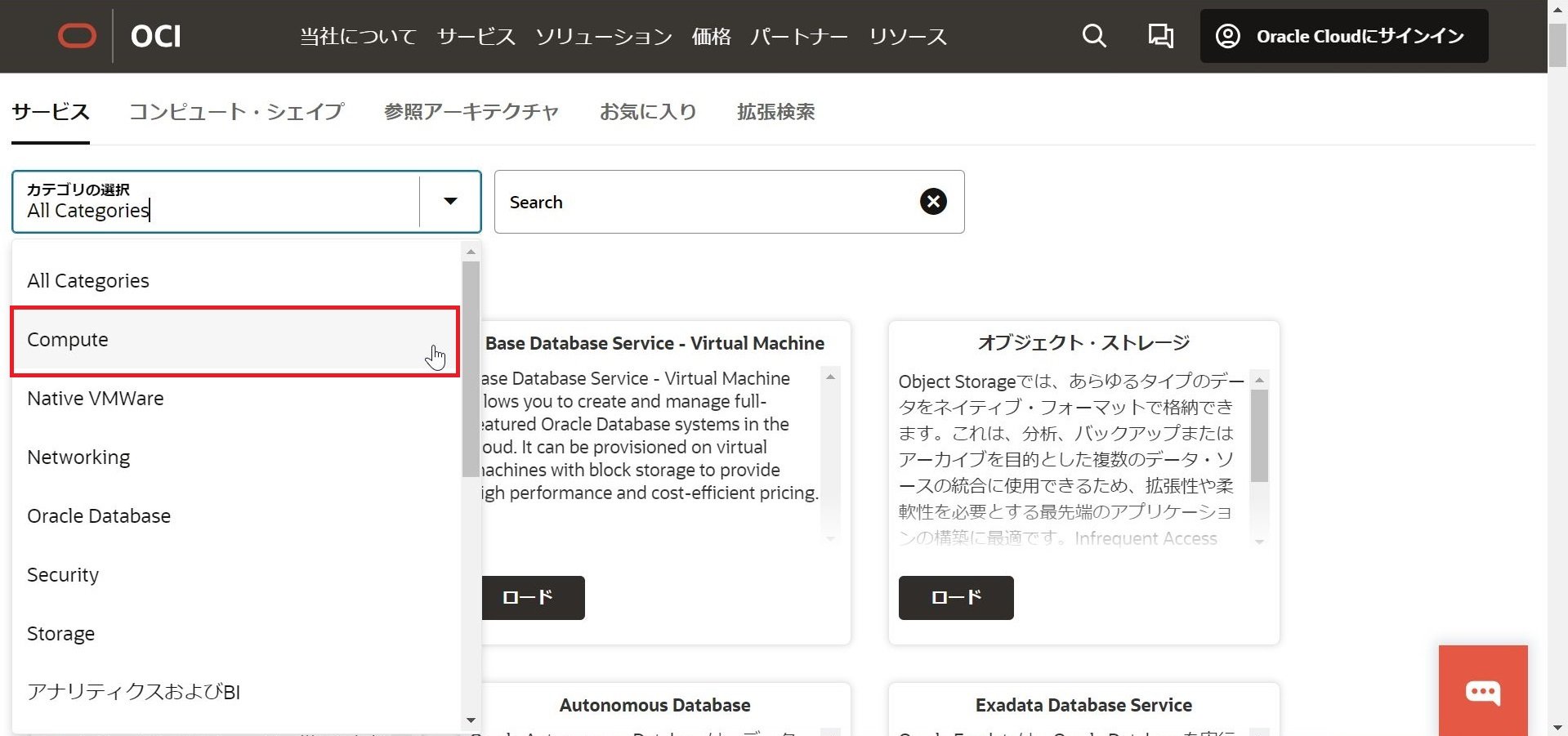Open the chat bubbles icon in header
Screen dimensions: 1568x736
1160,36
